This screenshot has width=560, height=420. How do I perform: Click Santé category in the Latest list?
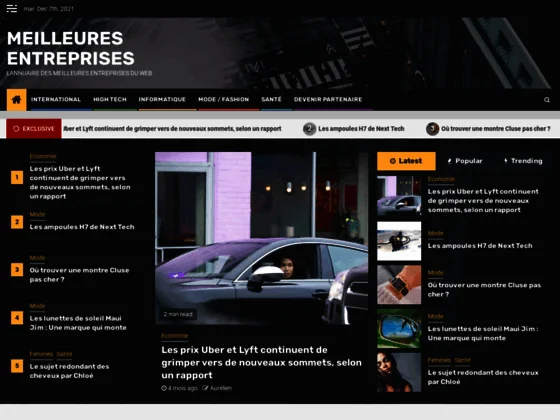click(462, 360)
